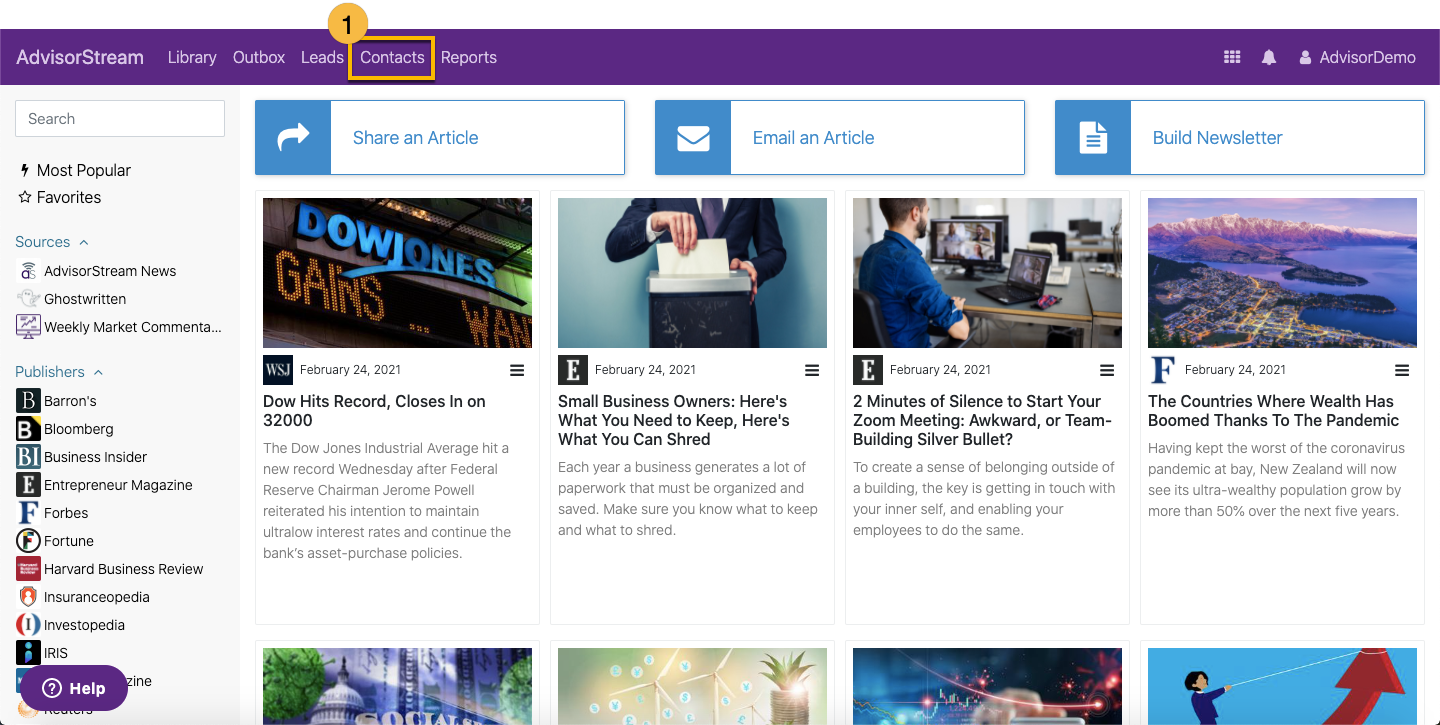Click the Barron's publisher name
This screenshot has width=1440, height=725.
pyautogui.click(x=70, y=401)
